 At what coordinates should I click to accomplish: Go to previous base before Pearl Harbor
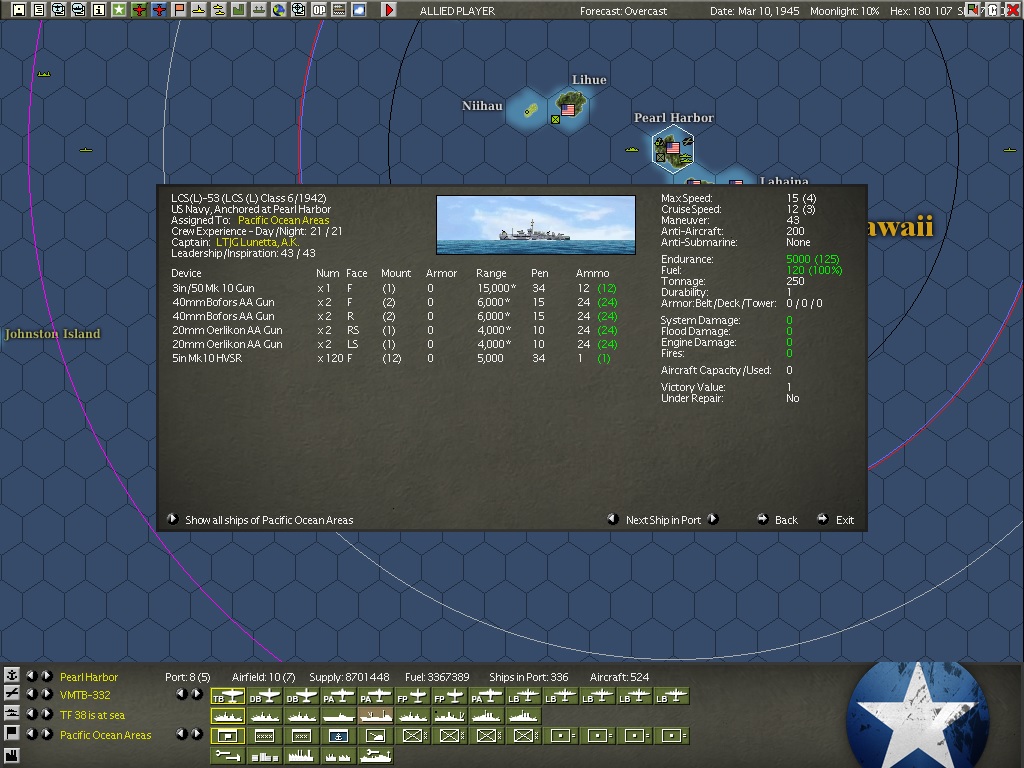(x=31, y=676)
